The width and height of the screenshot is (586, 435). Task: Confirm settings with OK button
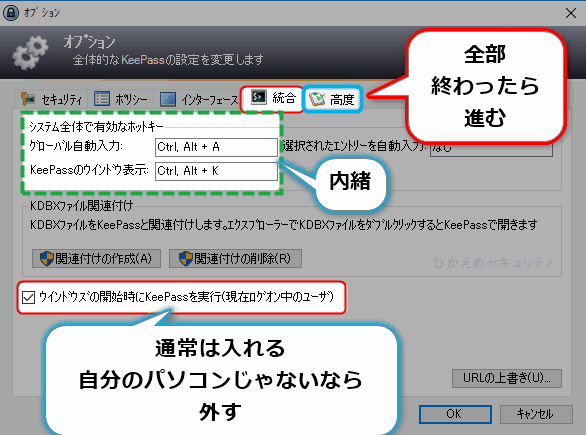455,414
